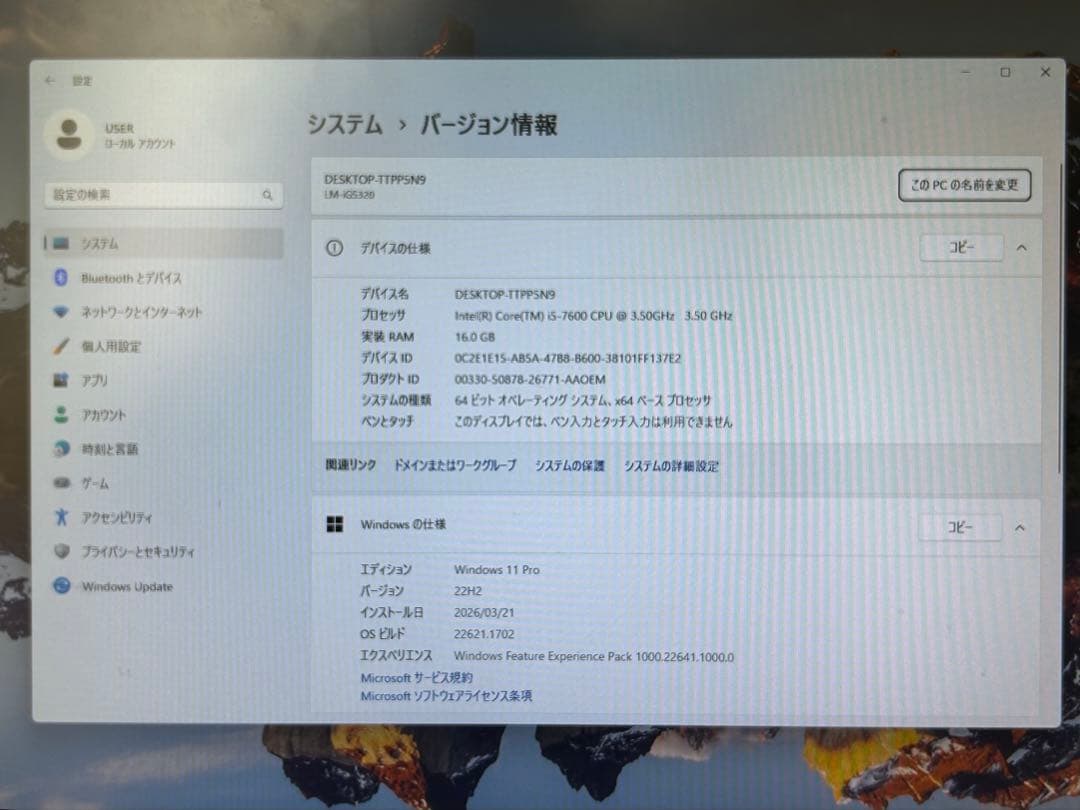Open 個人用設定 settings
This screenshot has height=810, width=1080.
(163, 346)
